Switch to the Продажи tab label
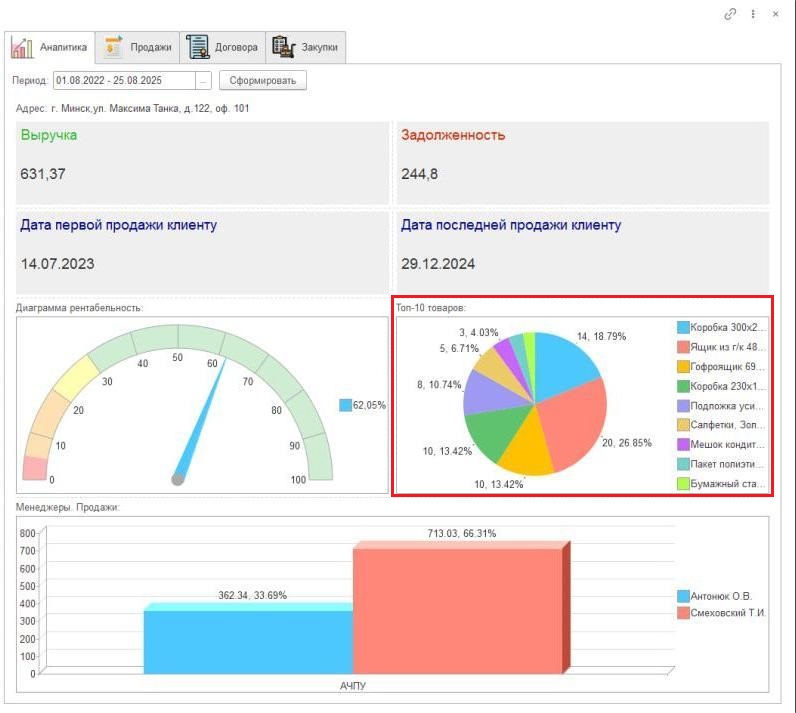The image size is (796, 713). click(x=151, y=47)
